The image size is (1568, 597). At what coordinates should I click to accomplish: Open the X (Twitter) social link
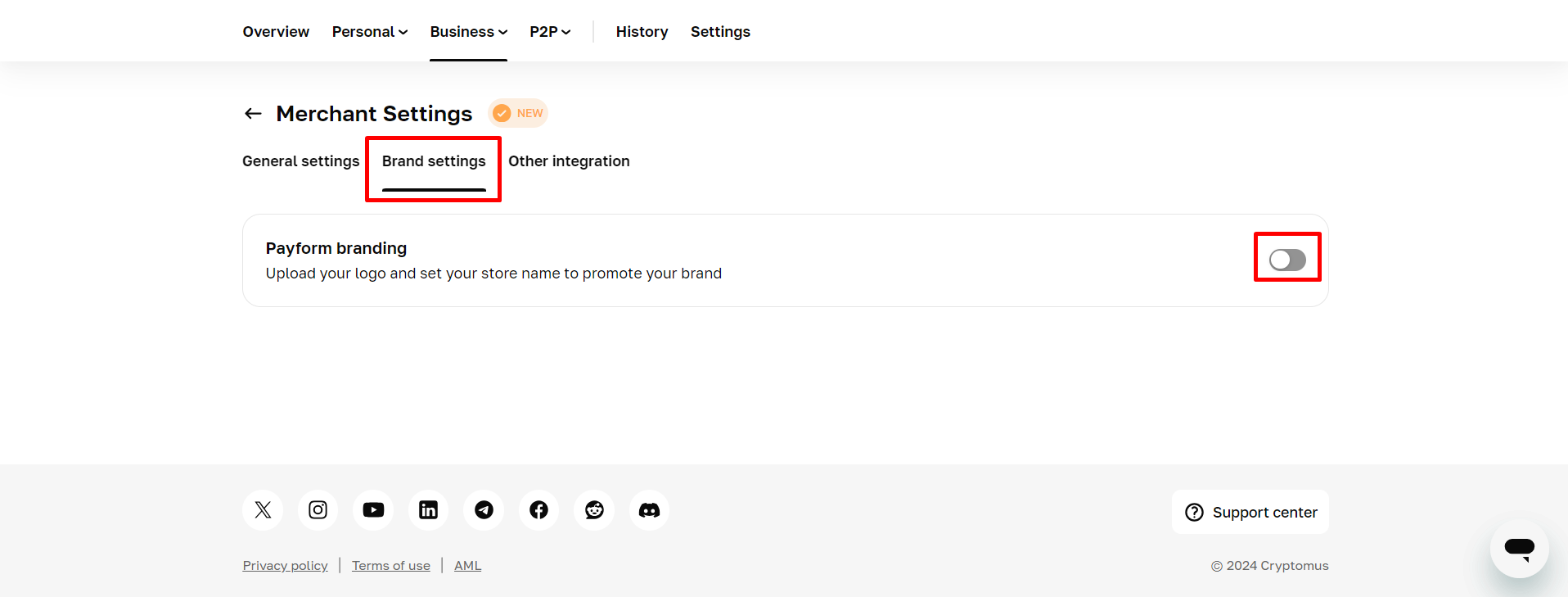pos(263,510)
